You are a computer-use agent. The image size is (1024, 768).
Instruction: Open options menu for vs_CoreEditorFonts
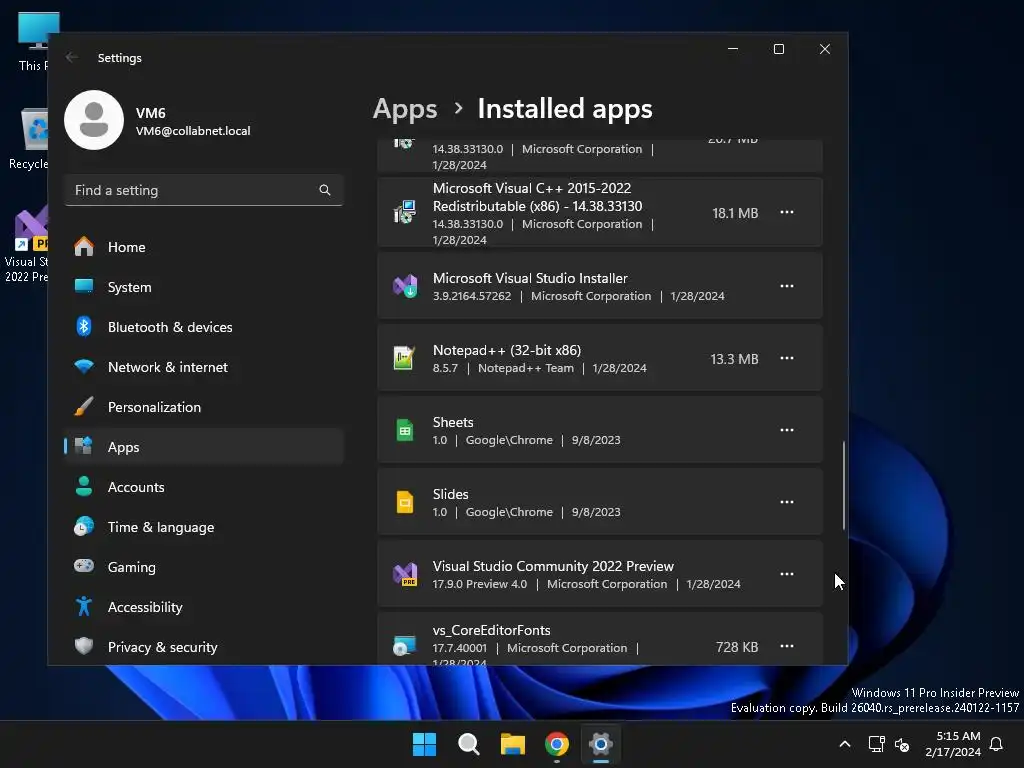tap(787, 646)
